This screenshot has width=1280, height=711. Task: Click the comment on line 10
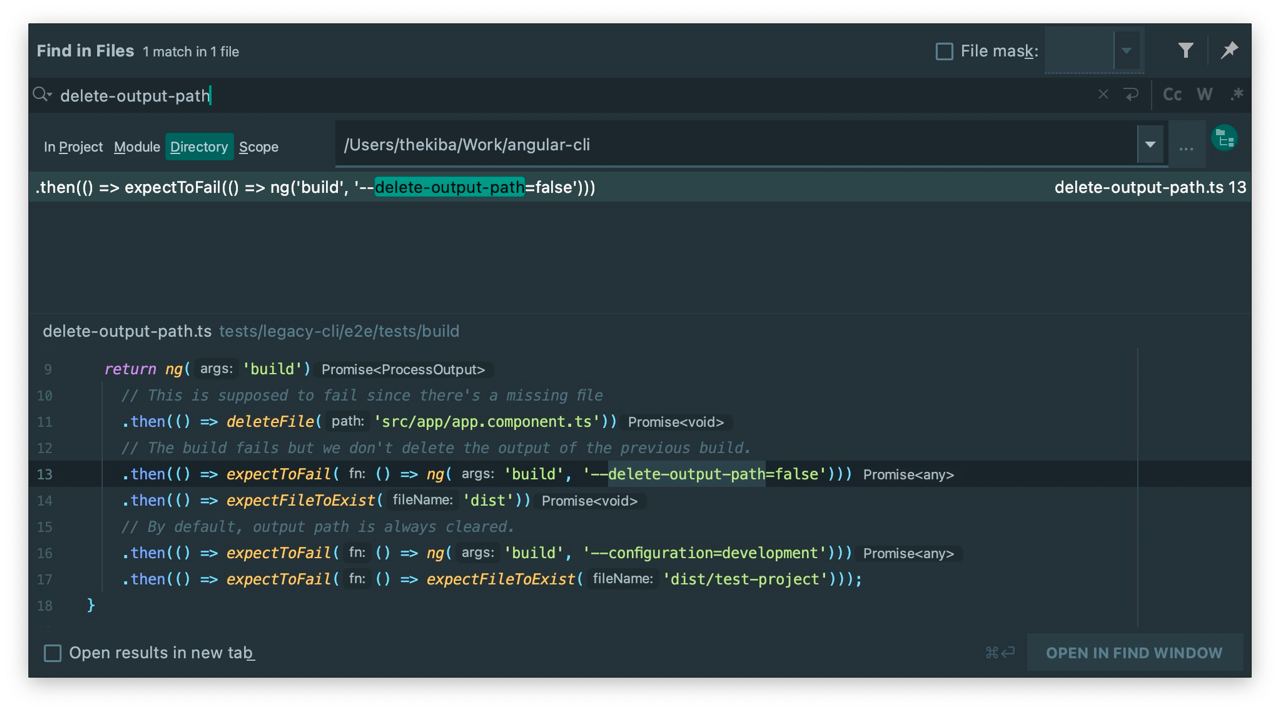point(362,396)
